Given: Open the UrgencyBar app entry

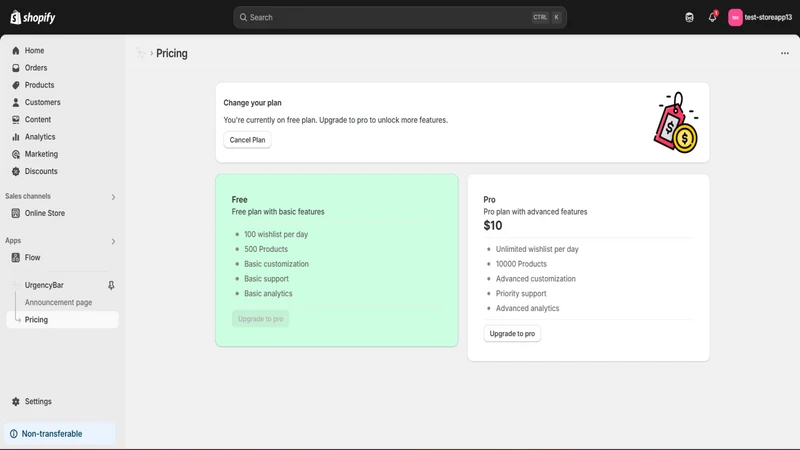Looking at the screenshot, I should 44,285.
